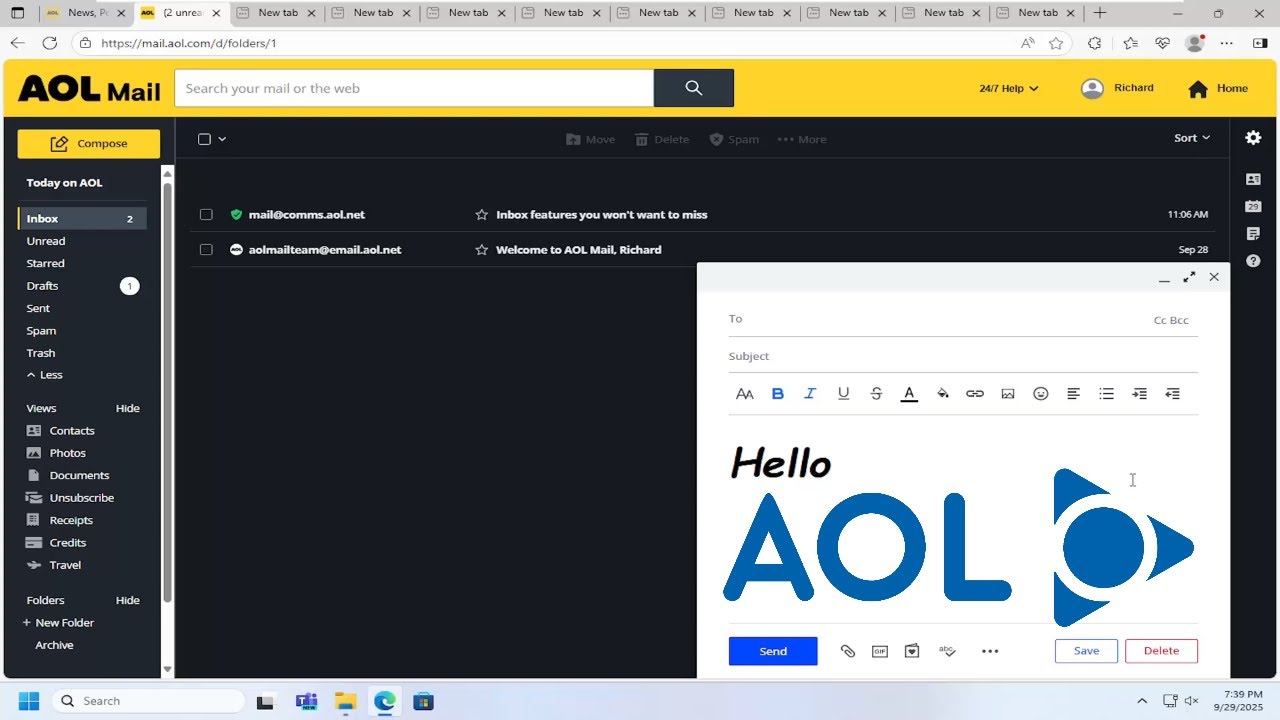Viewport: 1280px width, 720px height.
Task: Decrease indent of the text
Action: [1172, 394]
